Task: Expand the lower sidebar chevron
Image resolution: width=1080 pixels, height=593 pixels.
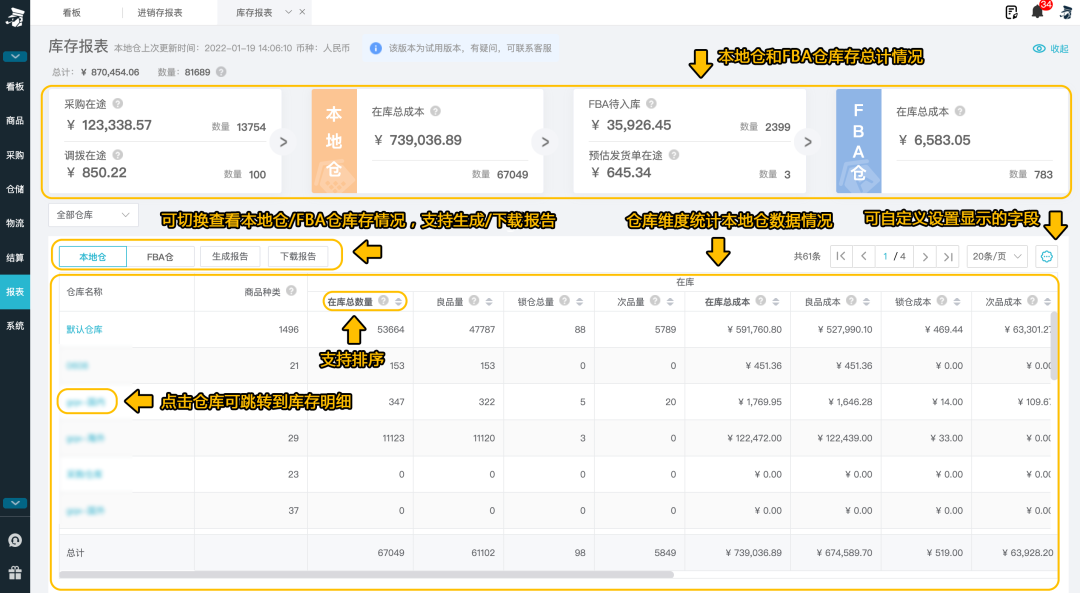Action: point(15,503)
